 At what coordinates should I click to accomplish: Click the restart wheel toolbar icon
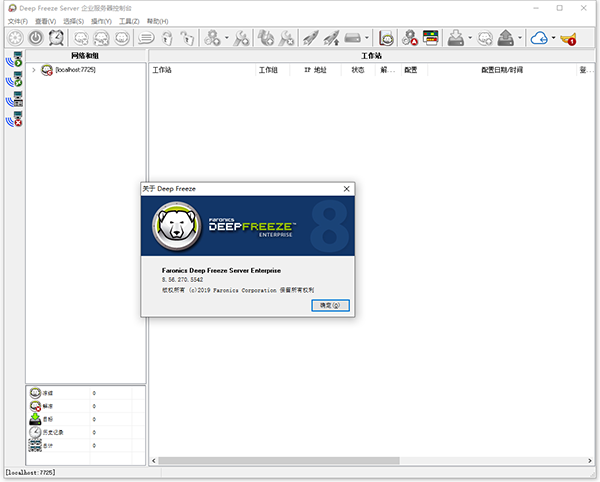point(16,38)
